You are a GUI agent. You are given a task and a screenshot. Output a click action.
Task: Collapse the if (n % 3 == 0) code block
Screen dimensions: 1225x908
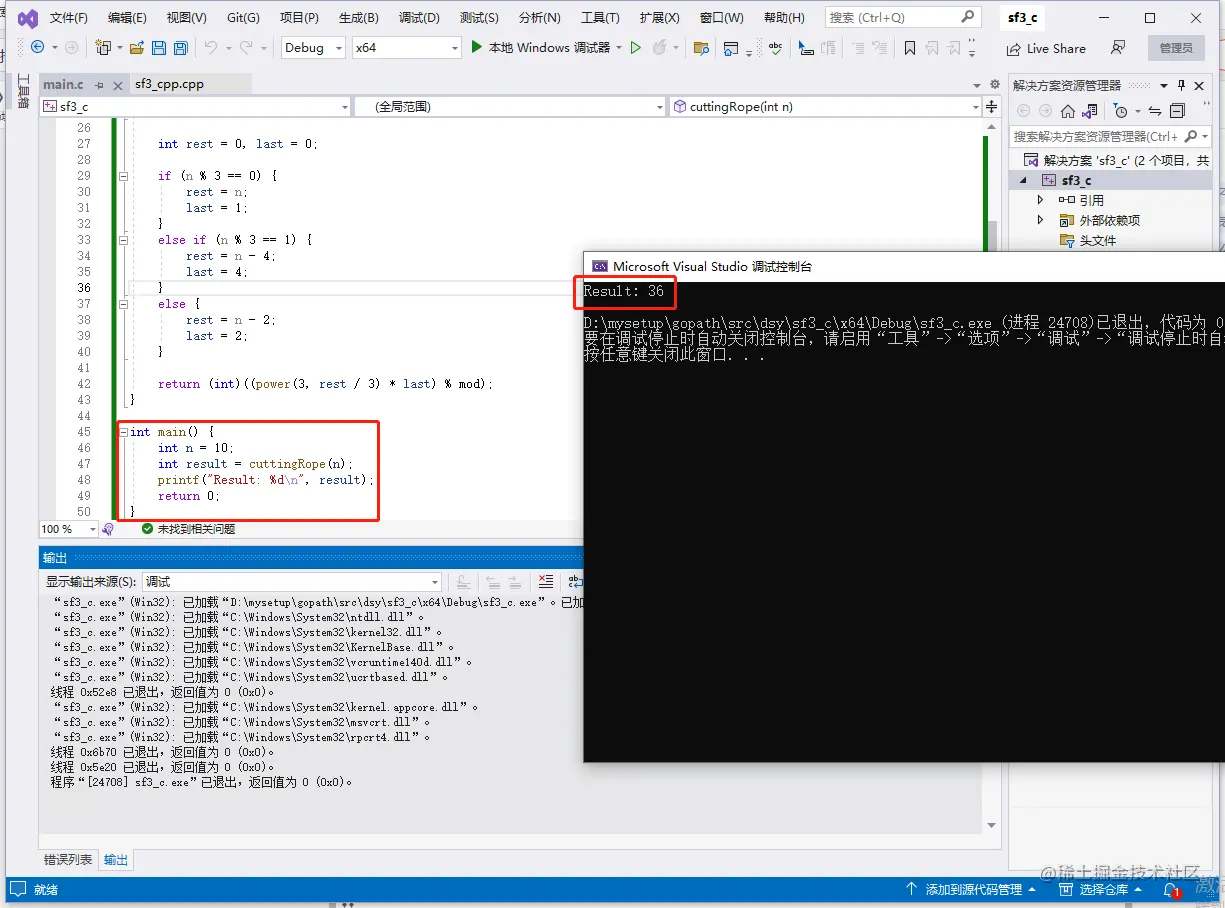(123, 175)
